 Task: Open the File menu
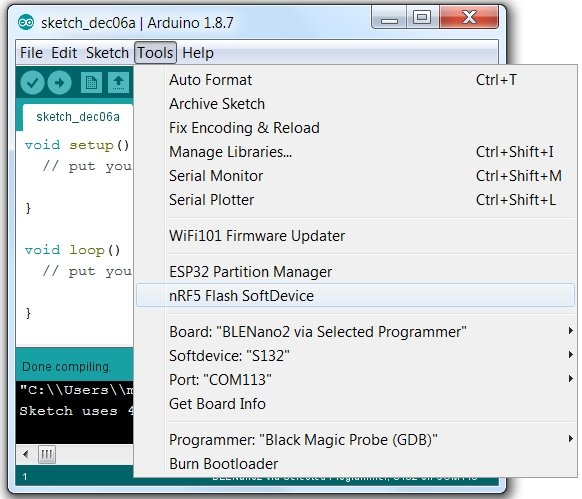click(31, 53)
